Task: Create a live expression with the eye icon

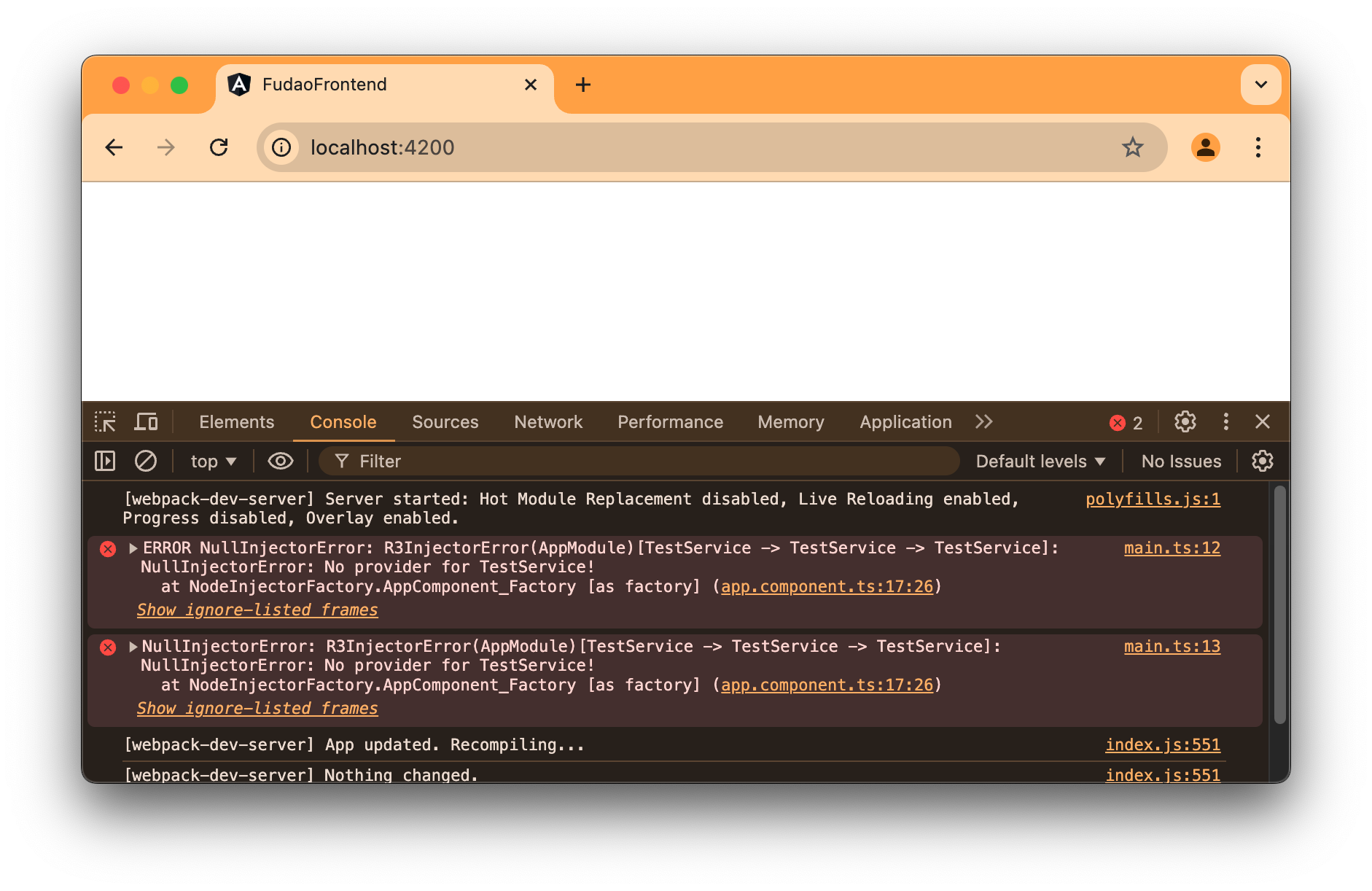Action: point(279,461)
